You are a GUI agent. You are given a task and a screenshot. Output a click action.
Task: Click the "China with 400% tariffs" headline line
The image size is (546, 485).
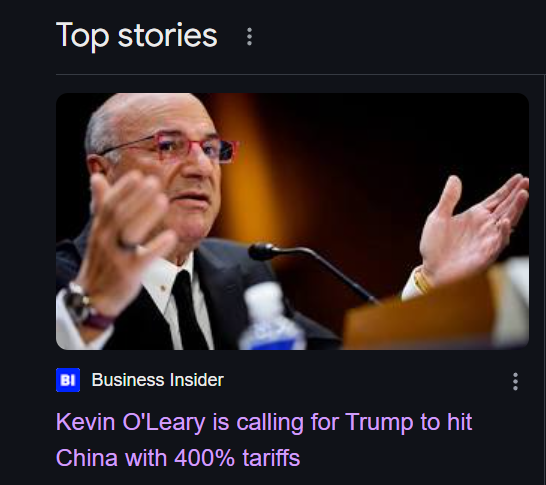point(178,457)
